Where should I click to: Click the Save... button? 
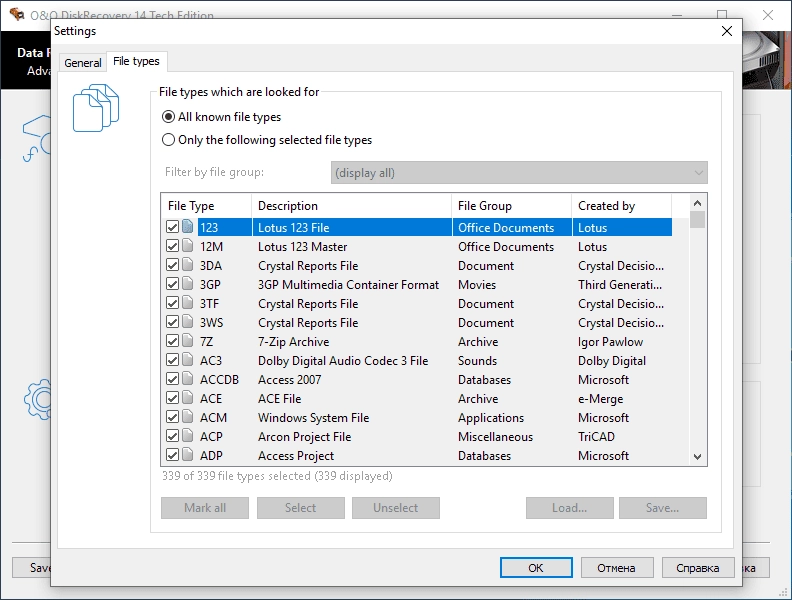[x=663, y=508]
